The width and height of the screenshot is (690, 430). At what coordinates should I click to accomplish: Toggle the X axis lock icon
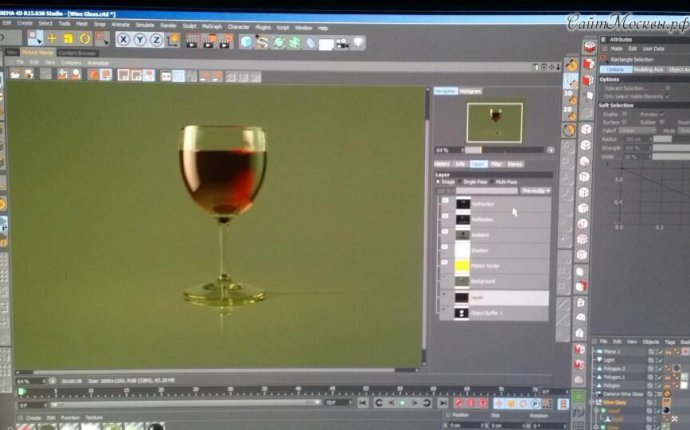coord(124,40)
